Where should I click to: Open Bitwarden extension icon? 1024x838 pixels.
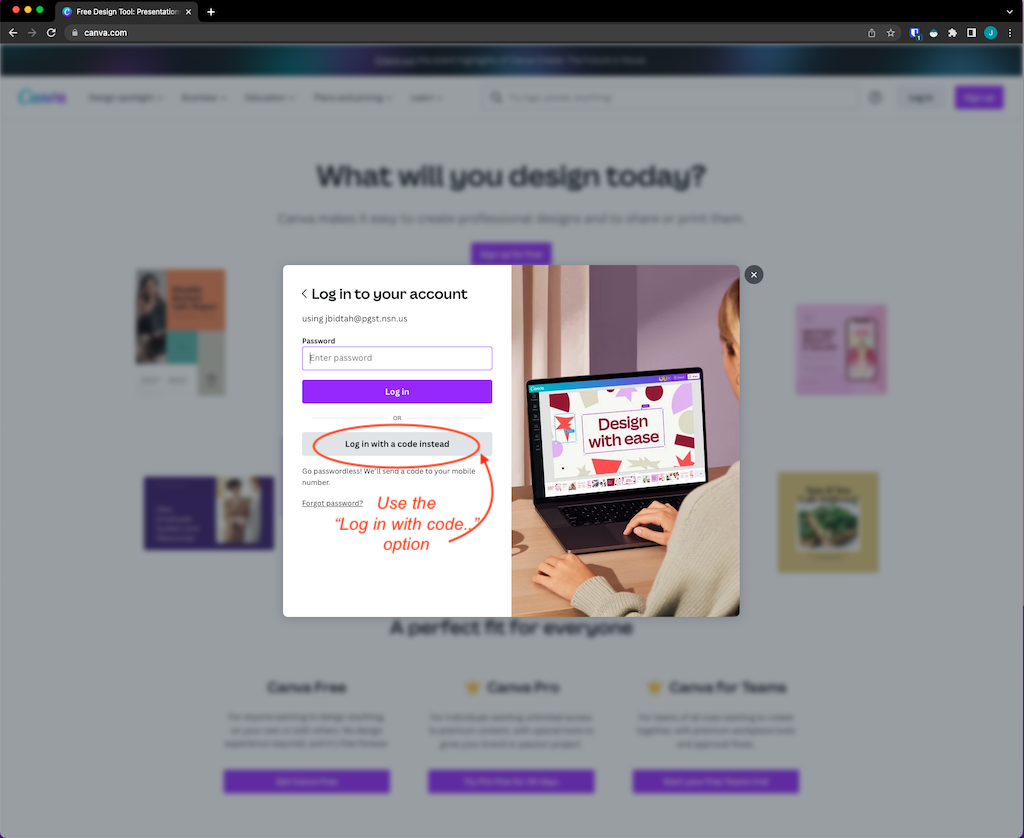pos(915,33)
